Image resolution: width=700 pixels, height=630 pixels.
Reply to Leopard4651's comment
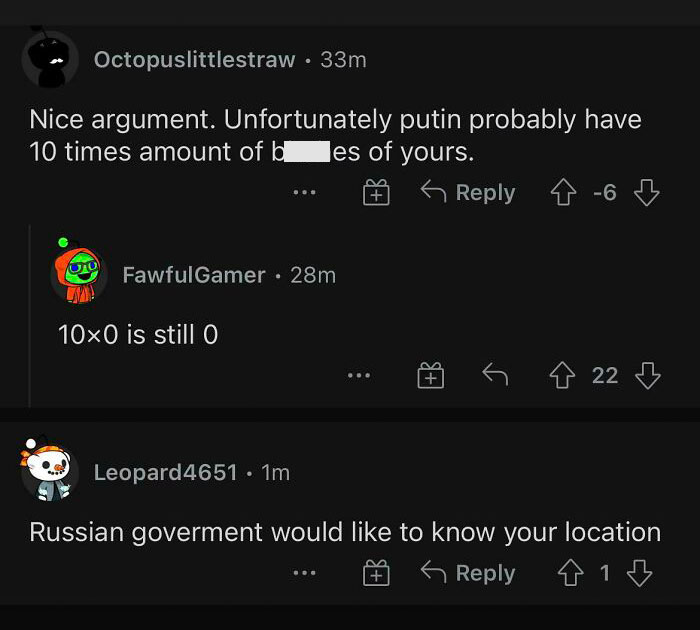click(x=468, y=573)
